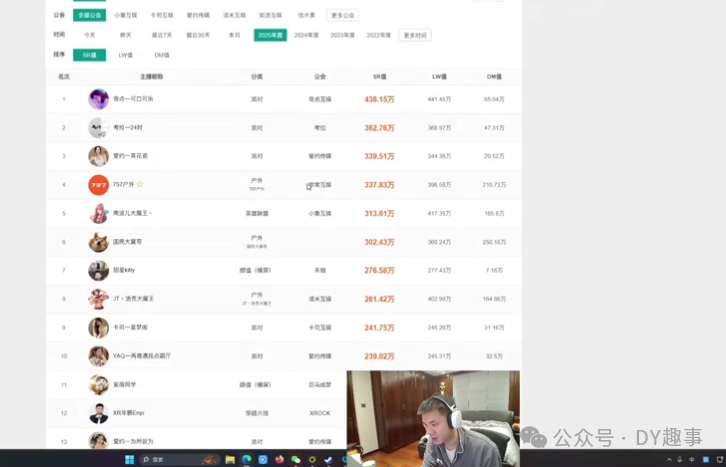Screen dimensions: 726x467
Task: Open the rank 8 streamer's avatar
Action: pyautogui.click(x=99, y=299)
